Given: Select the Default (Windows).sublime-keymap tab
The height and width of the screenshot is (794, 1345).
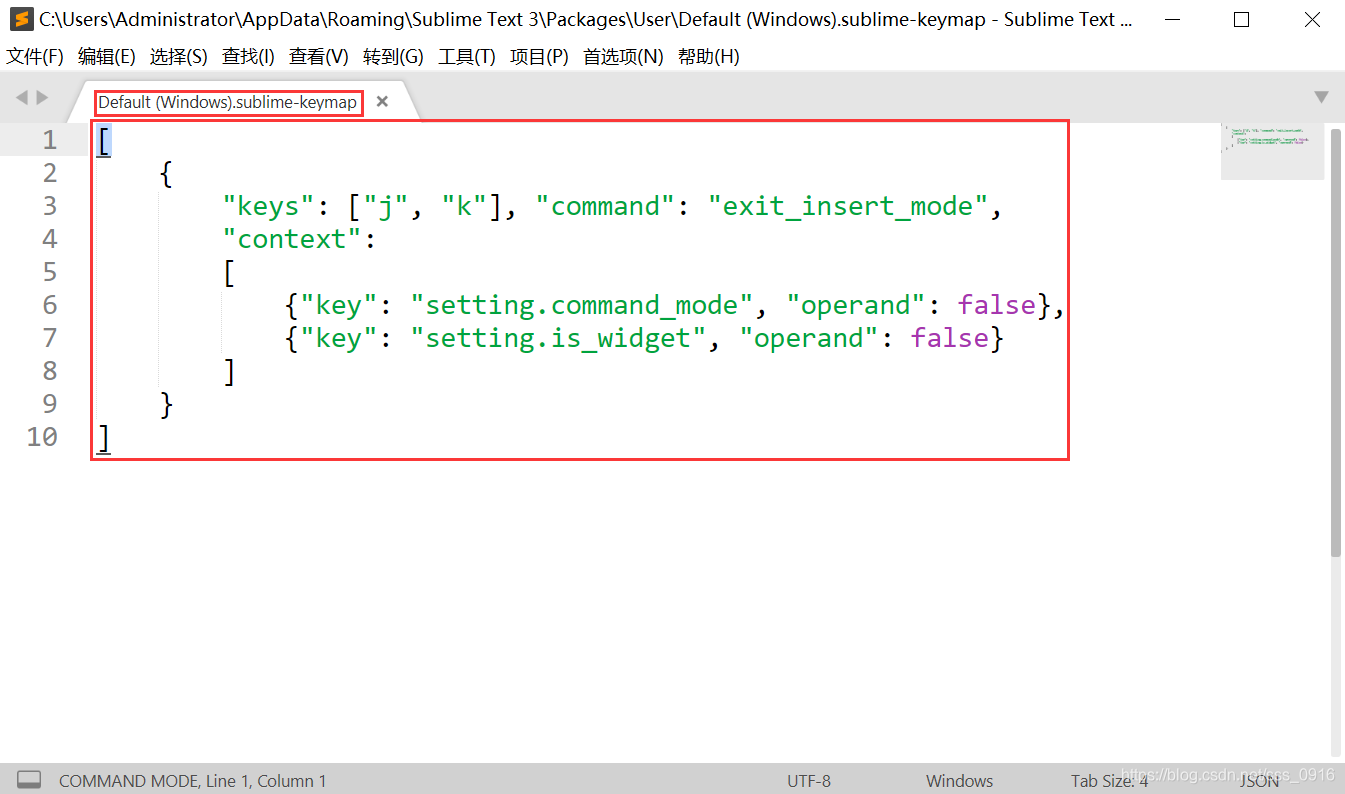Looking at the screenshot, I should pyautogui.click(x=227, y=102).
